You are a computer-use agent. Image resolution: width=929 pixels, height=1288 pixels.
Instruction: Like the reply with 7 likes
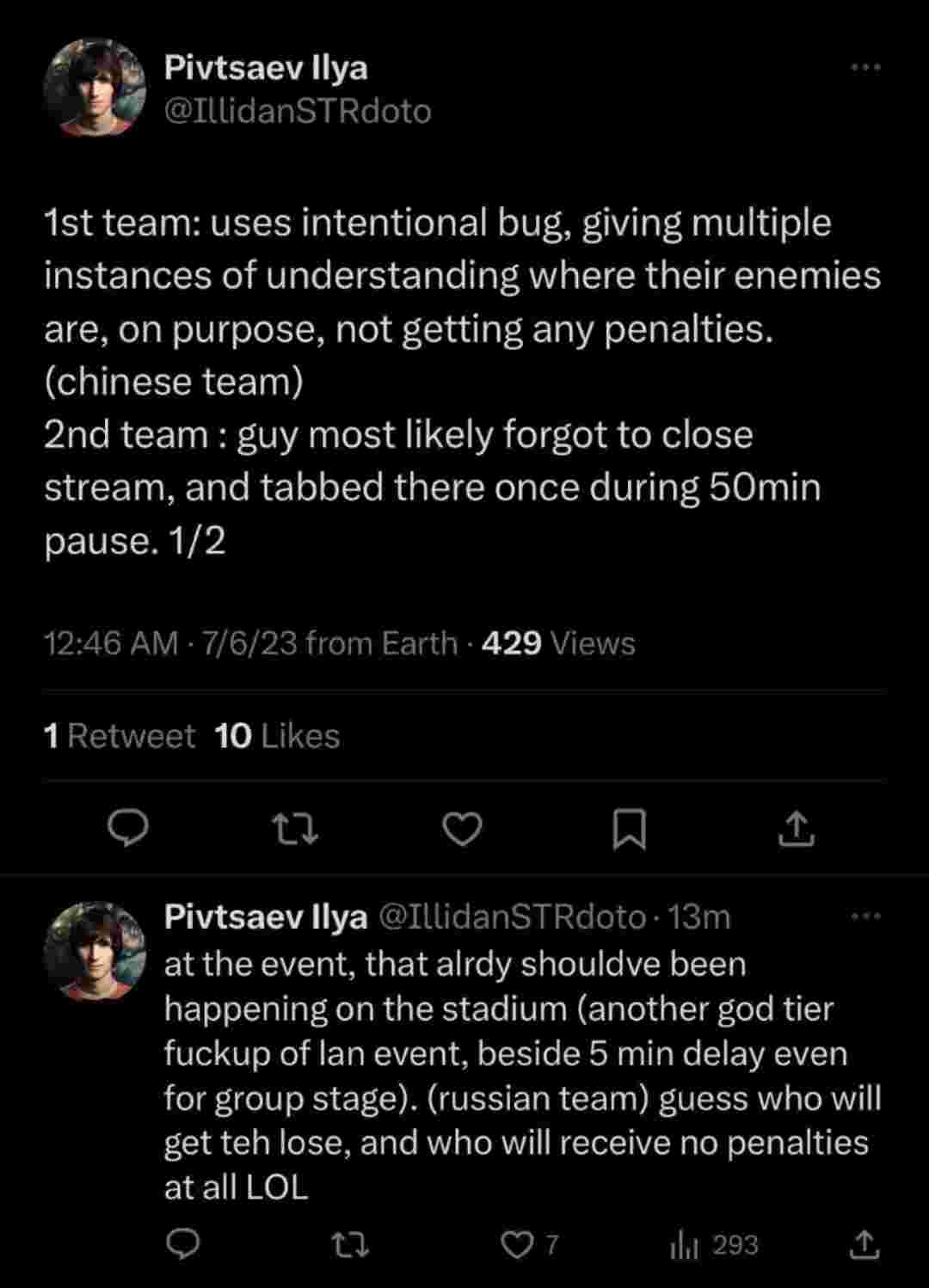[x=519, y=1244]
